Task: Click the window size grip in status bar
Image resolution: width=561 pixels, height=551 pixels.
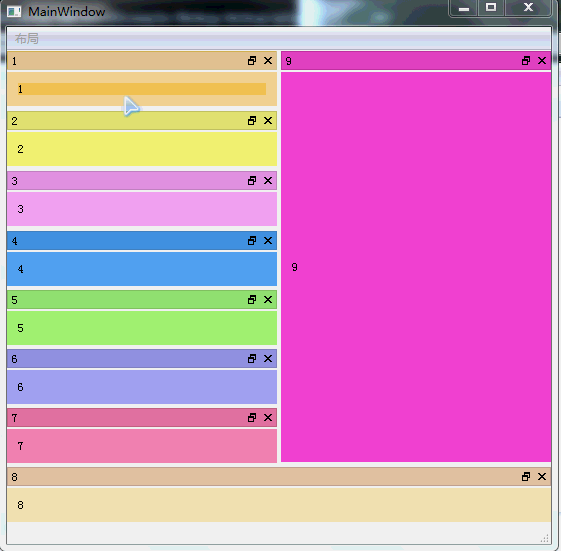Action: tap(545, 538)
